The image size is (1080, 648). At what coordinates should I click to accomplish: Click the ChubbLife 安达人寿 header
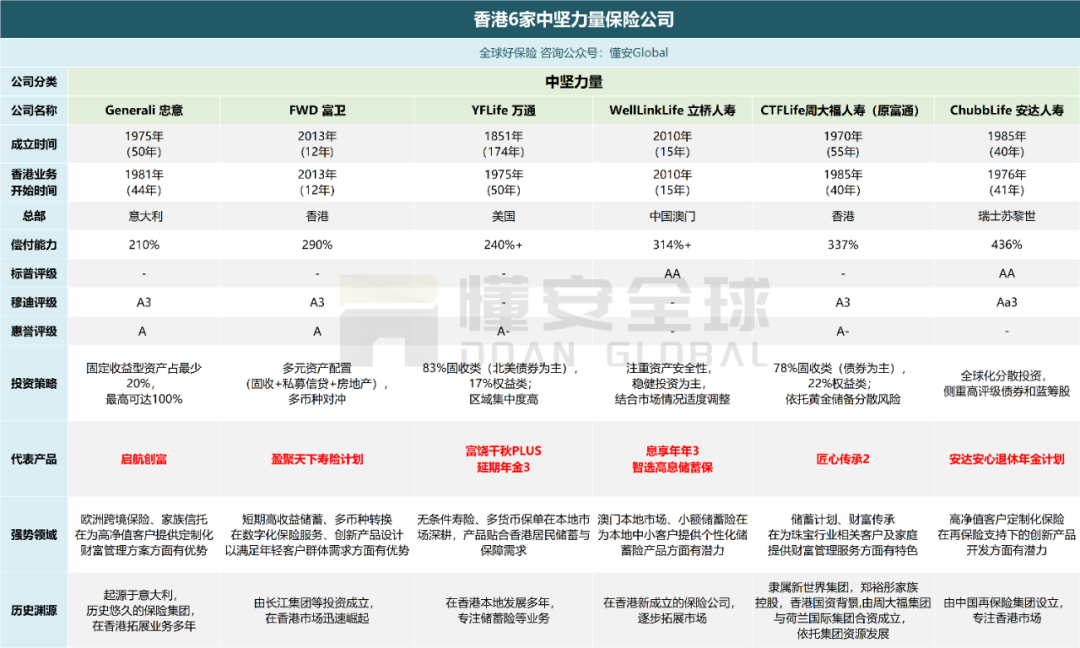1006,110
